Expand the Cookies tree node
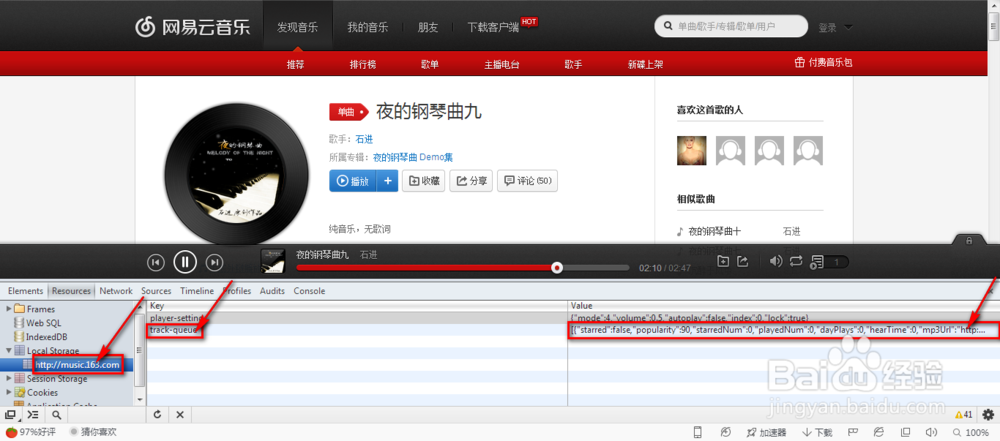The image size is (1000, 441). coord(8,392)
